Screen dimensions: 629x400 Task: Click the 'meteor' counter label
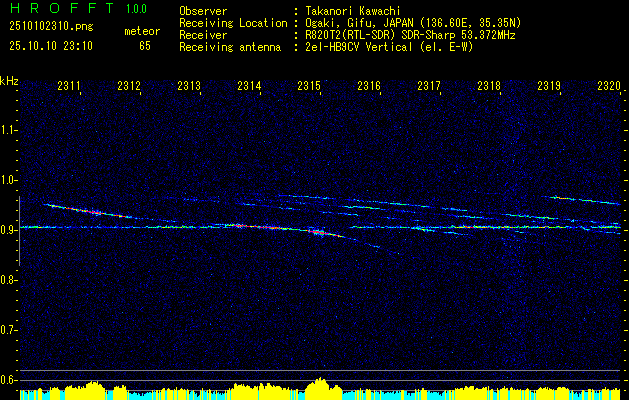(142, 31)
